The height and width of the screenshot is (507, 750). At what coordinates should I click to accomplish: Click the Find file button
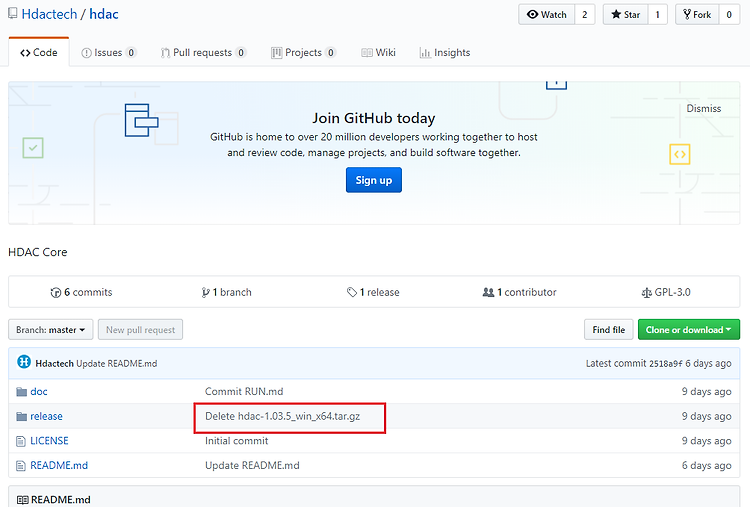point(608,330)
